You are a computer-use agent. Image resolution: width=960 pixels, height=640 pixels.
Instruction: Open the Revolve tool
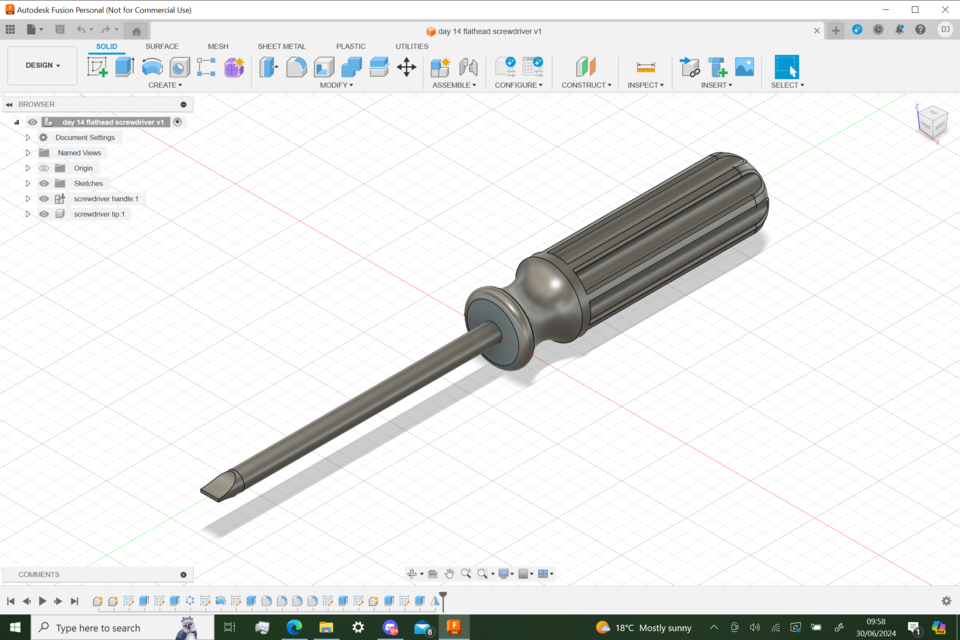coord(150,66)
